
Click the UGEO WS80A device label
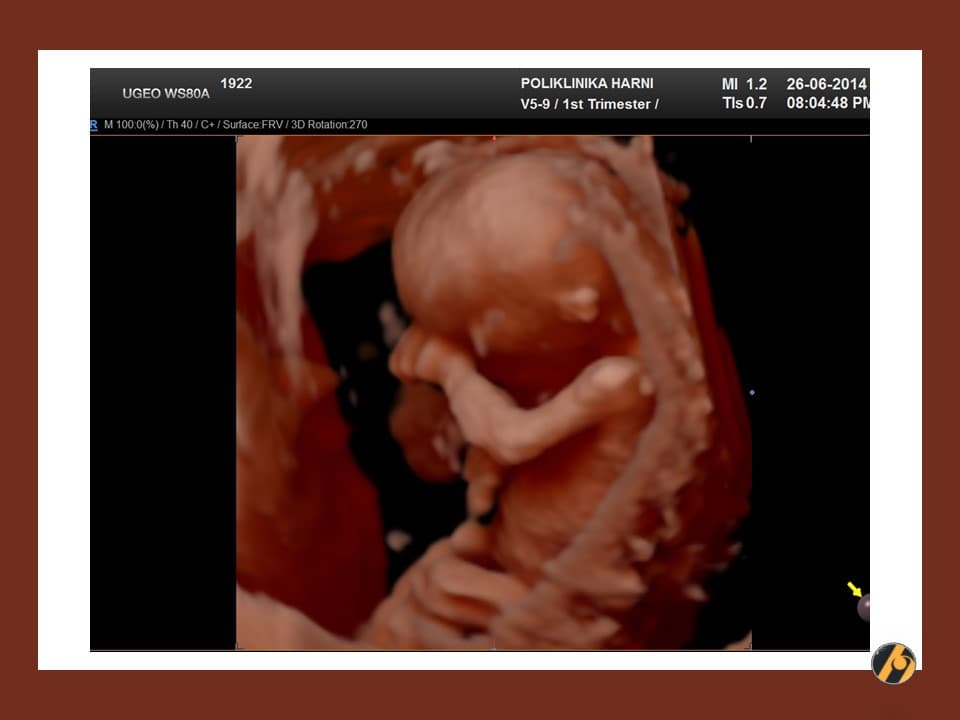[166, 93]
